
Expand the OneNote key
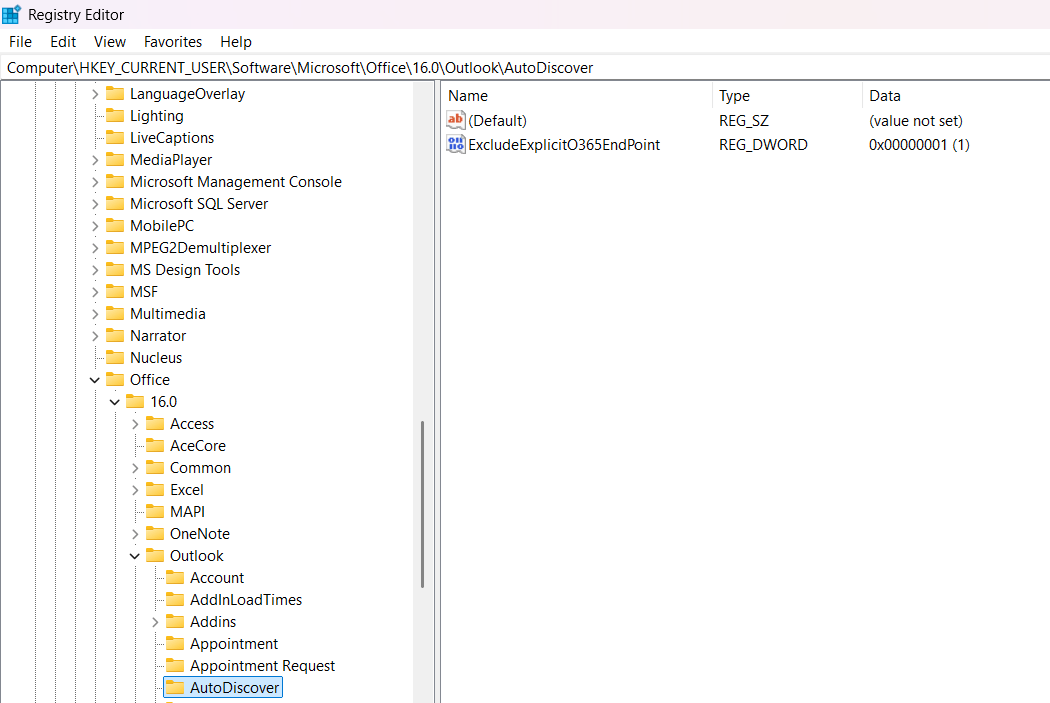[x=135, y=534]
